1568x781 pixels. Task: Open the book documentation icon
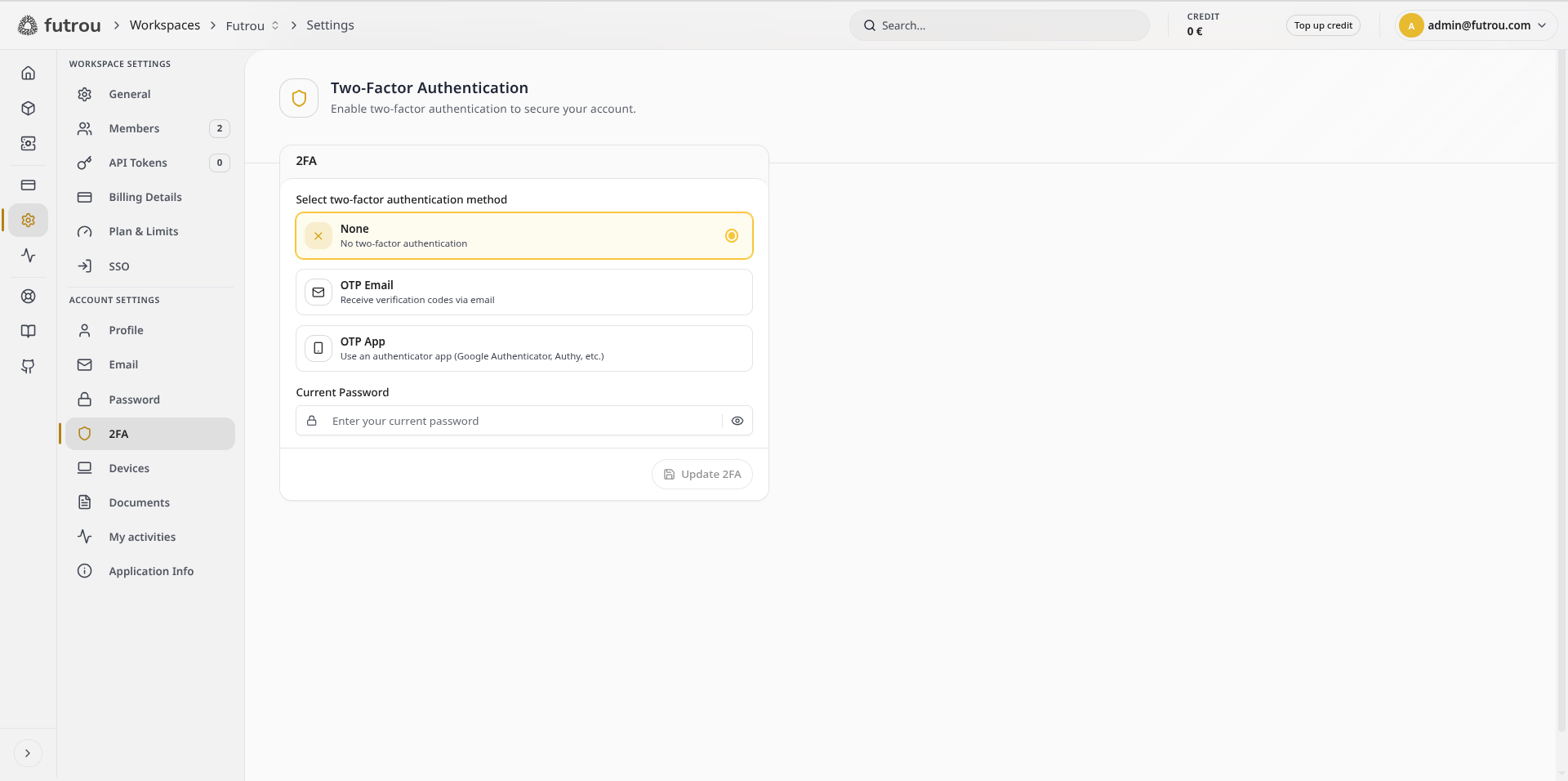click(29, 332)
